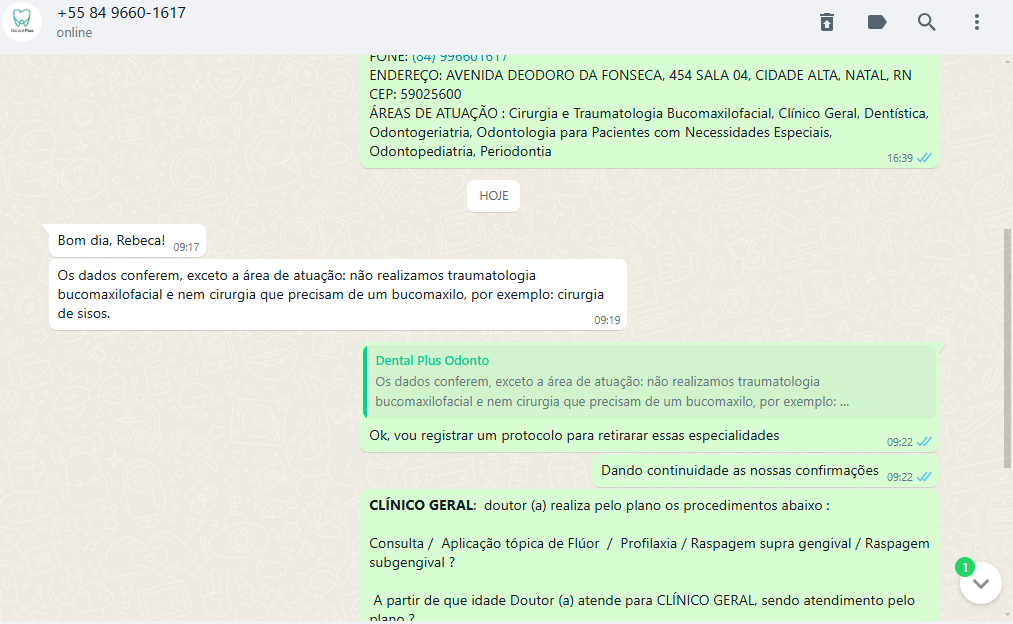Click the 'Dental Plus Odonto' quoted sender name
The height and width of the screenshot is (624, 1013).
click(432, 360)
